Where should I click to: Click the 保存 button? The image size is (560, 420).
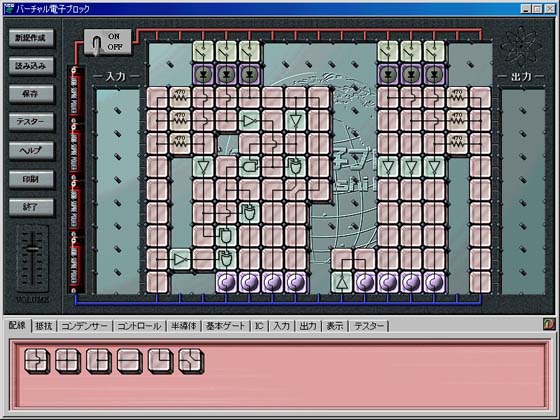pyautogui.click(x=31, y=94)
